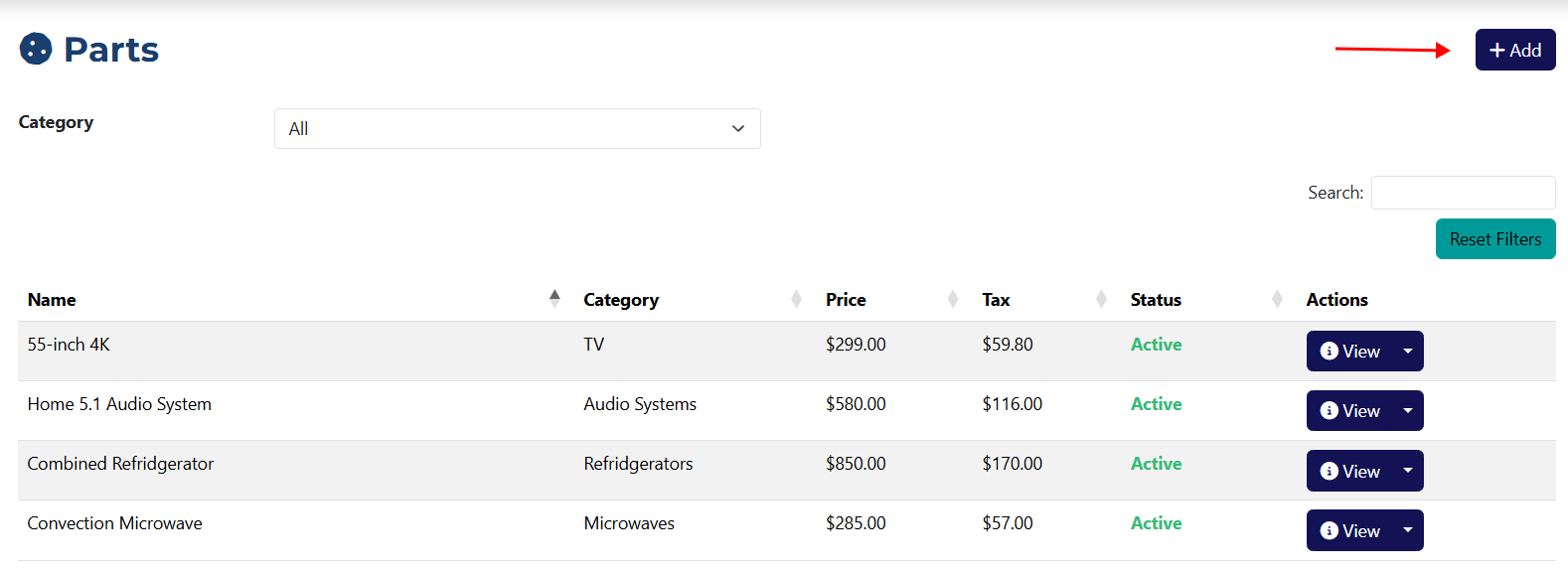
Task: Sort by Price column sort arrows
Action: [953, 299]
